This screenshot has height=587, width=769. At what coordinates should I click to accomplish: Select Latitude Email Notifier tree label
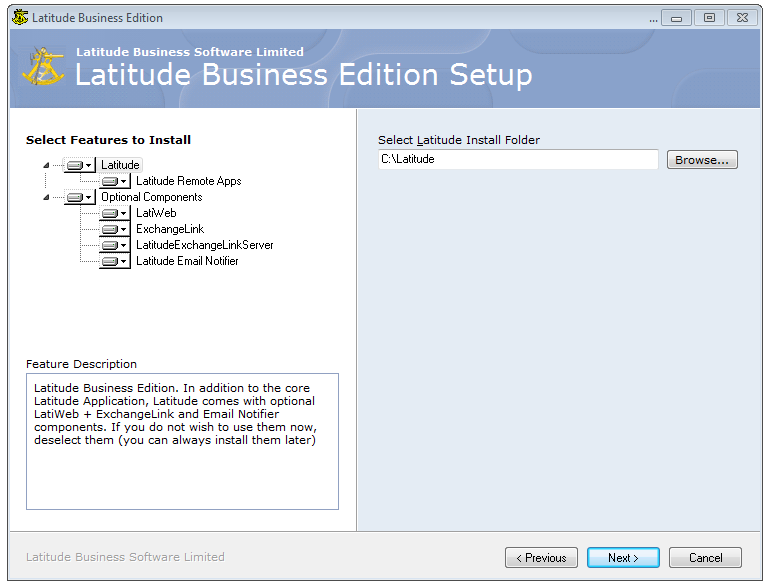187,261
